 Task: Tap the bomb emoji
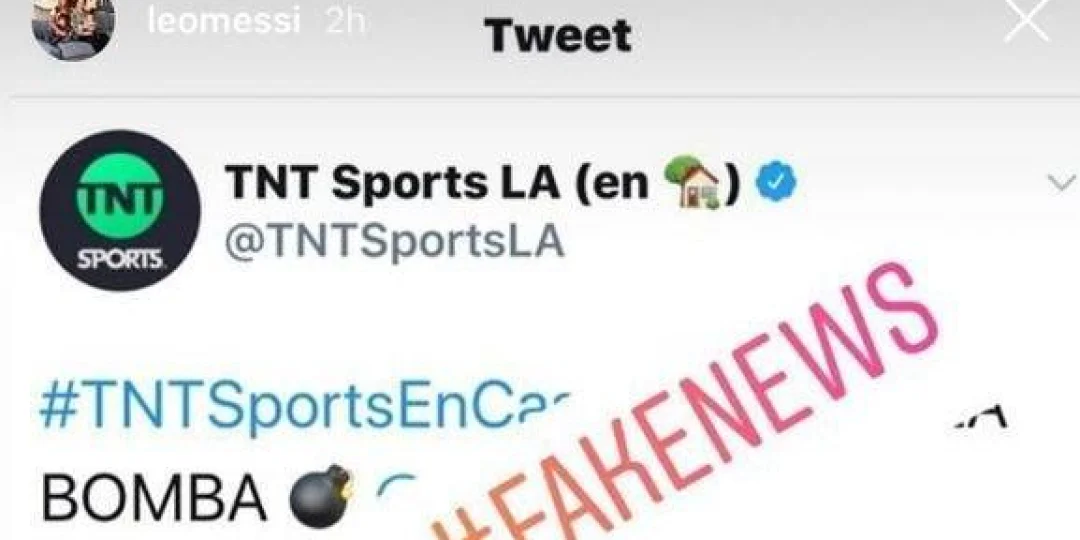coord(322,496)
